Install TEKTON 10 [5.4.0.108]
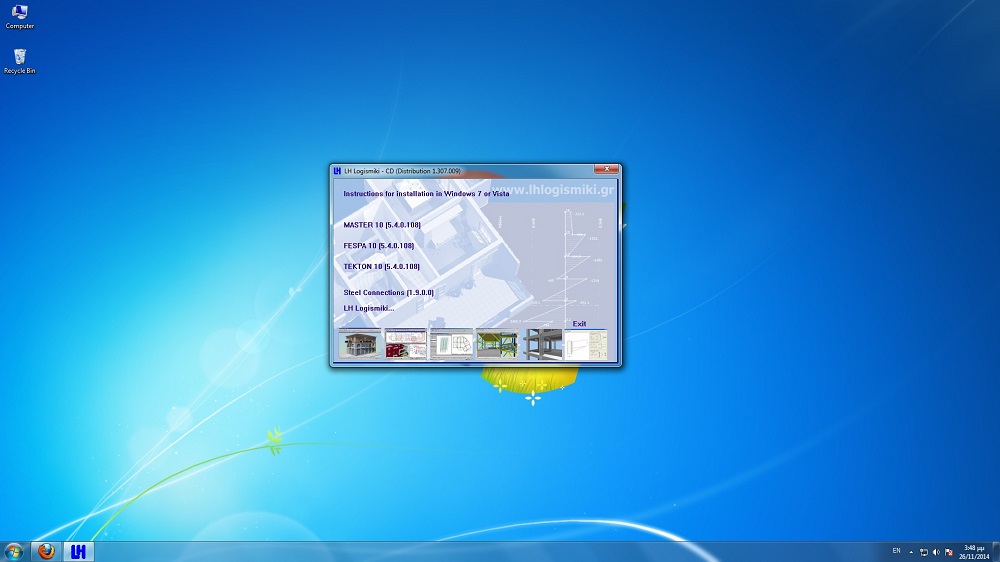This screenshot has width=1000, height=562. tap(381, 267)
